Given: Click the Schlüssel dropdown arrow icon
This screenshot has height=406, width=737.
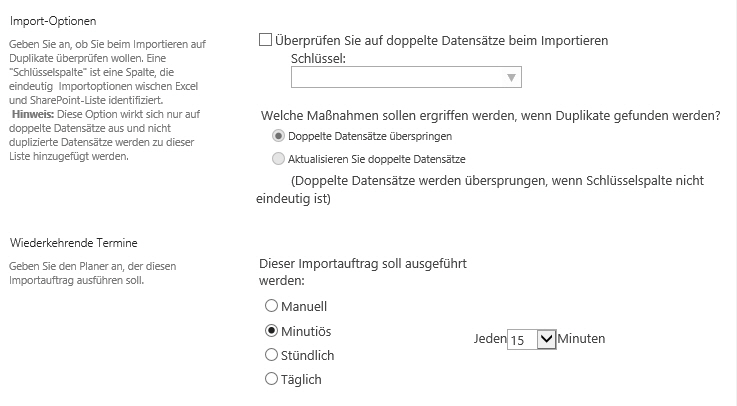Looking at the screenshot, I should pos(511,78).
